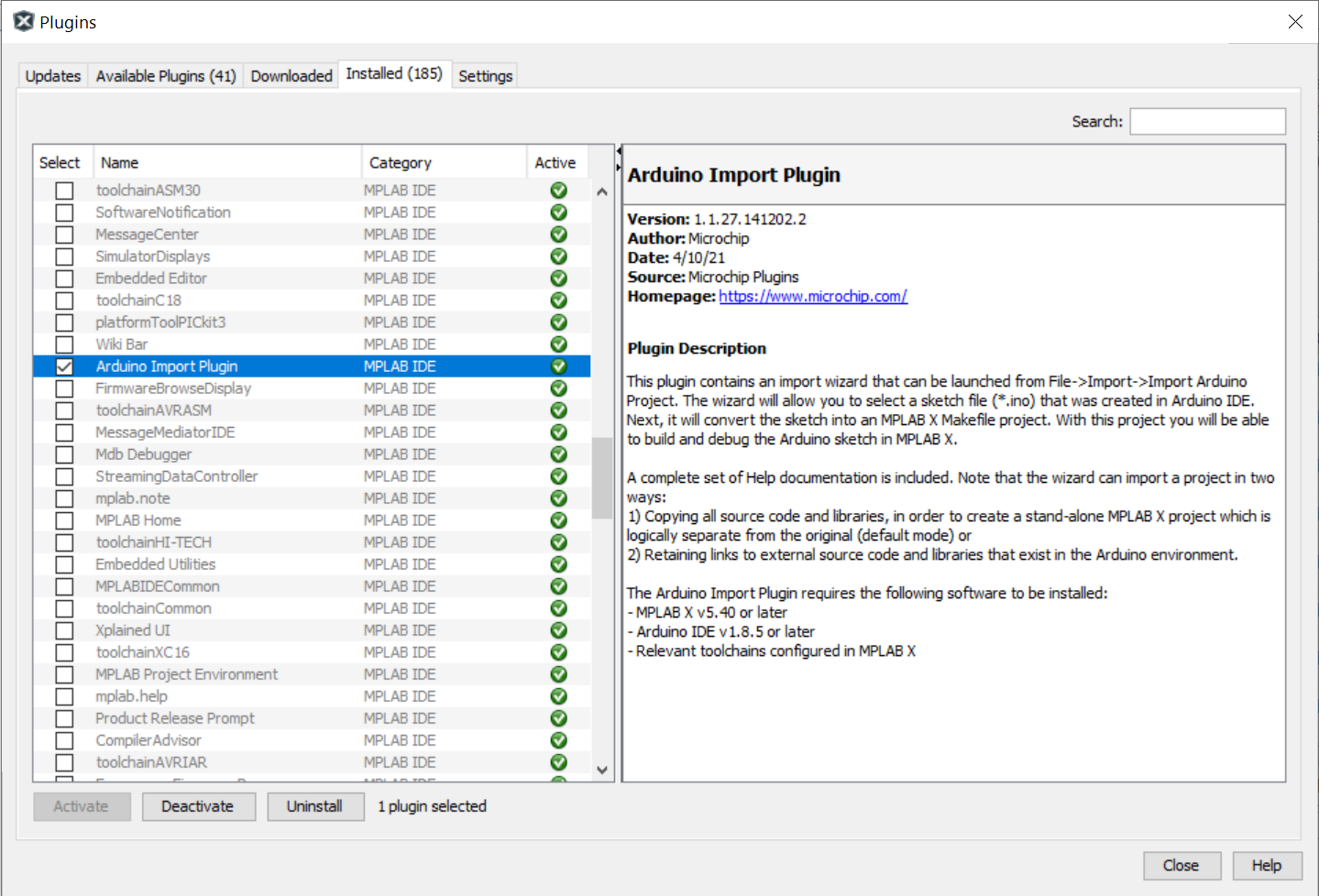
Task: Uncheck the Arduino Import Plugin checkbox
Action: [64, 366]
